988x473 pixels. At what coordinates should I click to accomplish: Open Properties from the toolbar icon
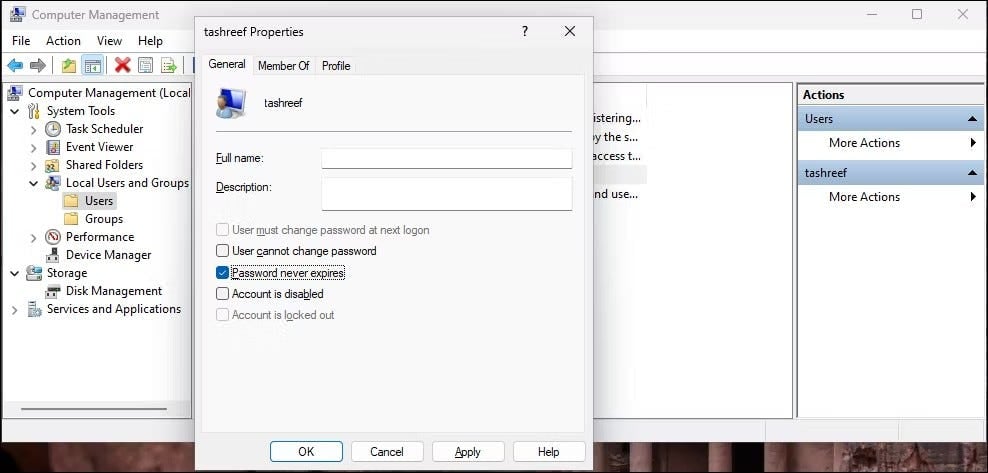tap(145, 65)
